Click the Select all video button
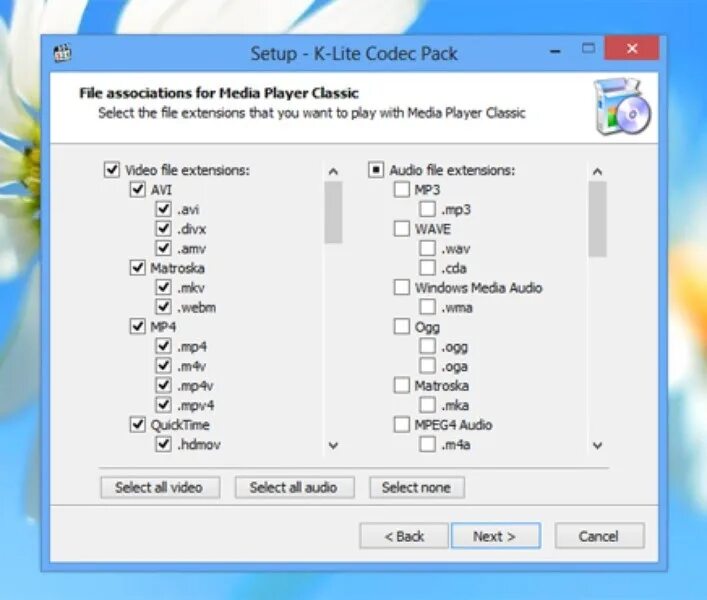 coord(160,487)
